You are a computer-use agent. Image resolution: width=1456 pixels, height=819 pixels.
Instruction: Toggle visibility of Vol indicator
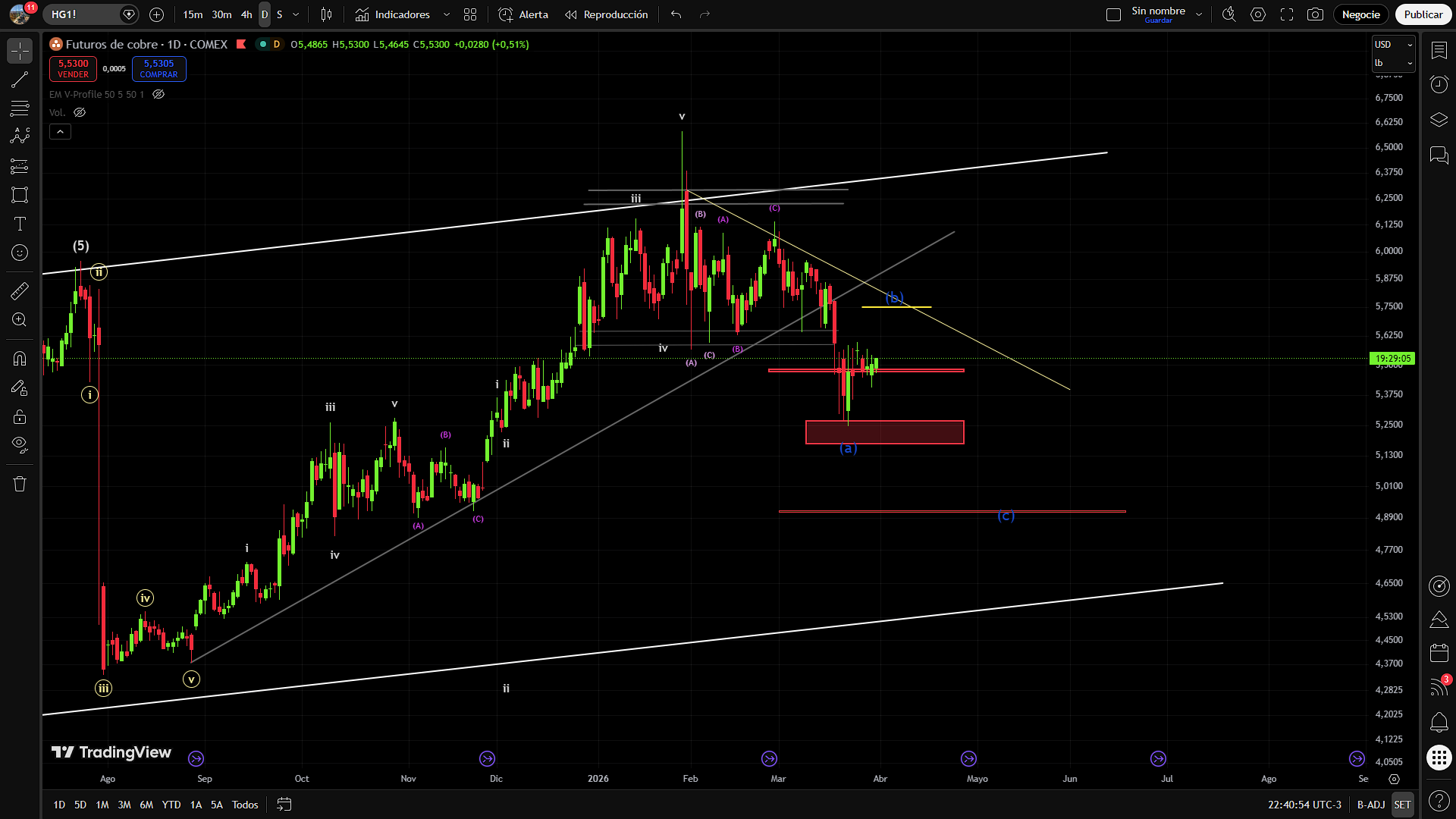[80, 112]
